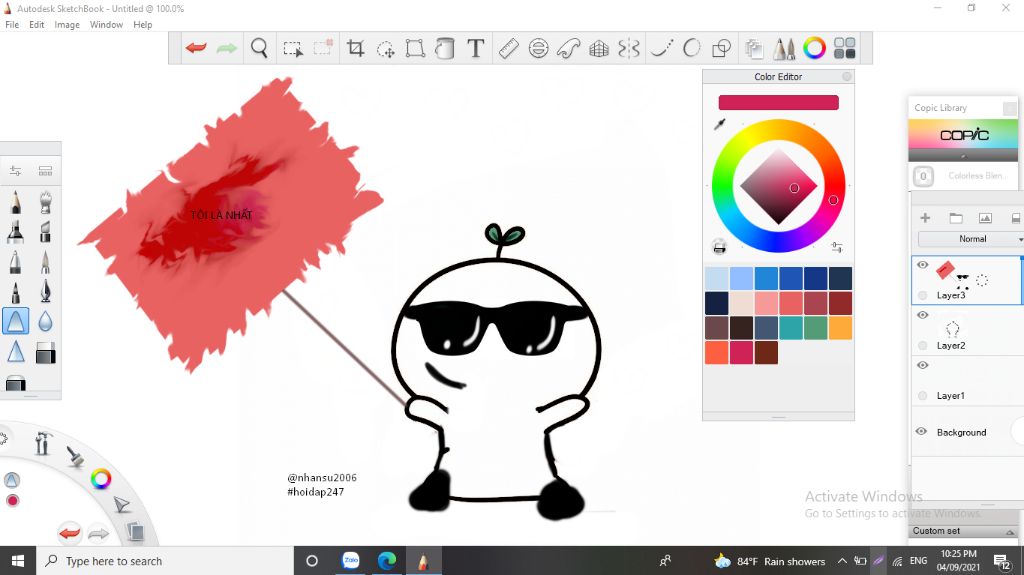
Task: Choose the Ballpoint Pen brush
Action: coord(16,261)
